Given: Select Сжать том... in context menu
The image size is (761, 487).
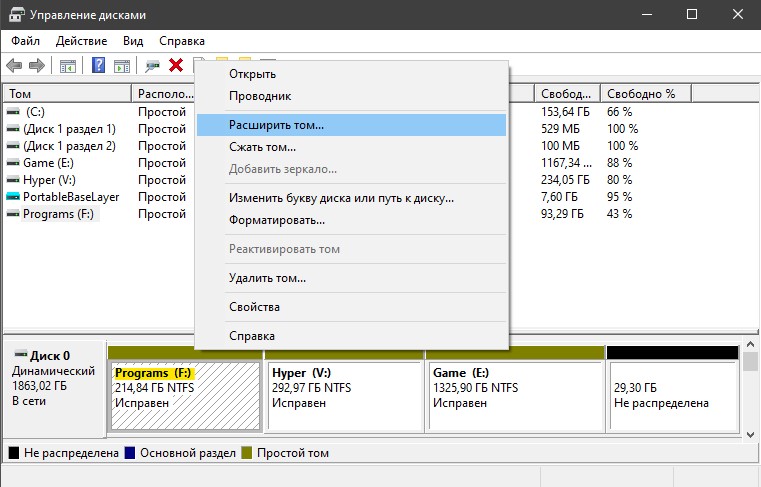Looking at the screenshot, I should pos(351,147).
